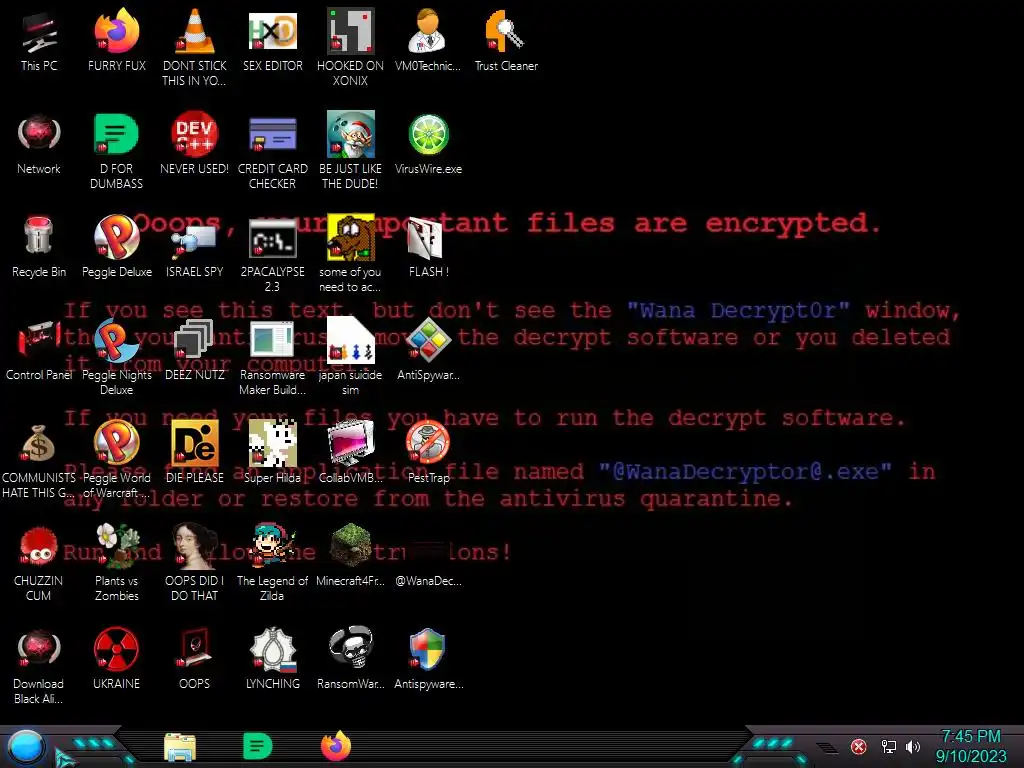Image resolution: width=1024 pixels, height=768 pixels.
Task: Select the Super Hilda icon
Action: click(273, 443)
